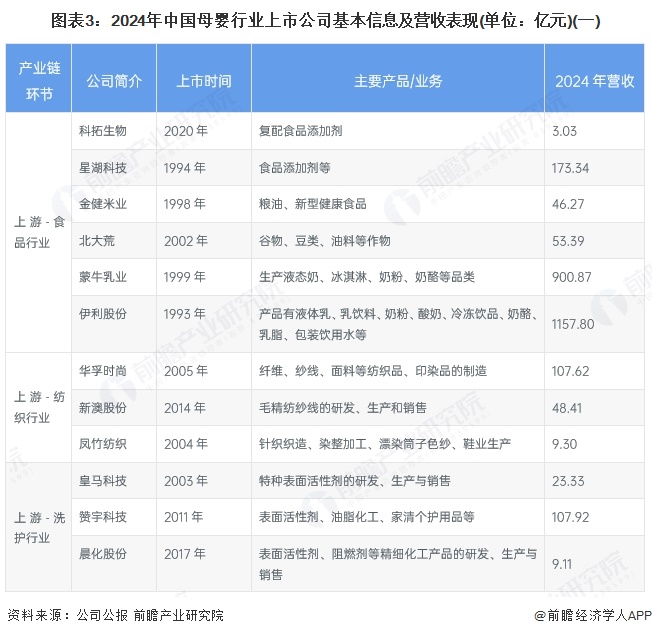Click listing year 2014年 for 新澳股份
Viewport: 652px width, 636px height.
[185, 408]
